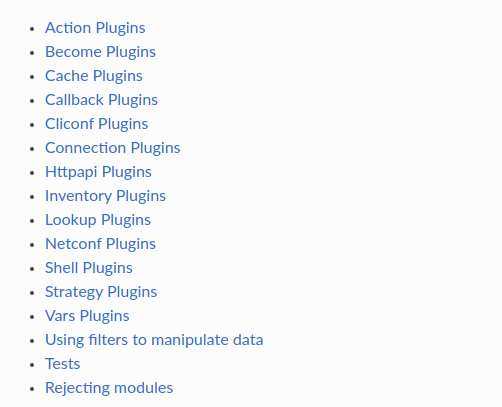Click the Inventory Plugins link
502x407 pixels.
(105, 196)
